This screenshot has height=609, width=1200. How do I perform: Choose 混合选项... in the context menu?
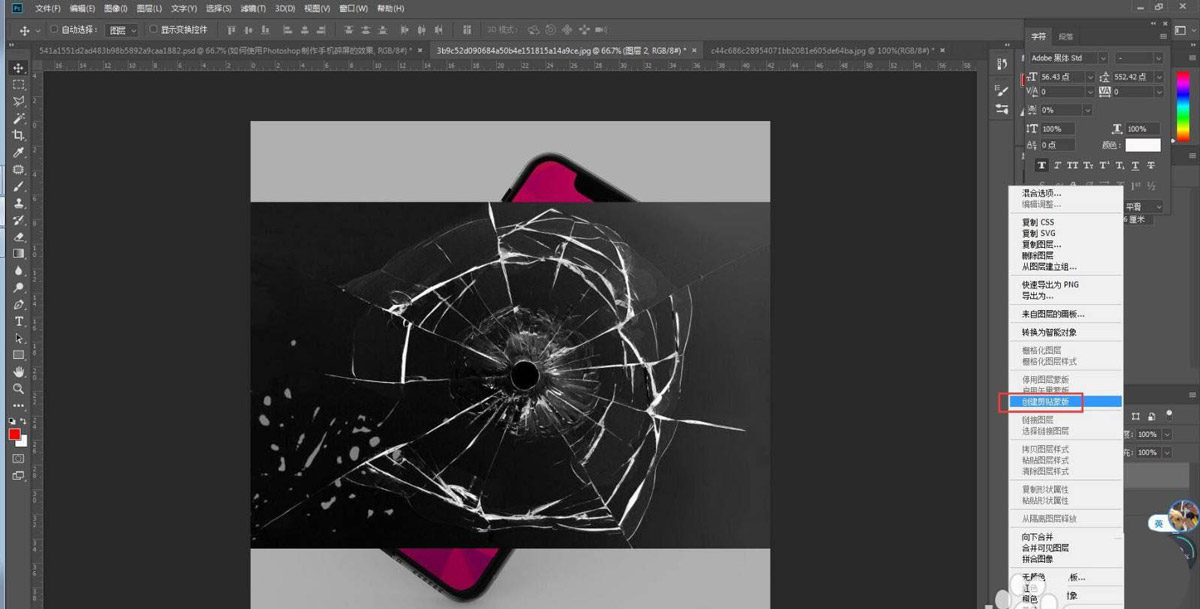(1065, 193)
